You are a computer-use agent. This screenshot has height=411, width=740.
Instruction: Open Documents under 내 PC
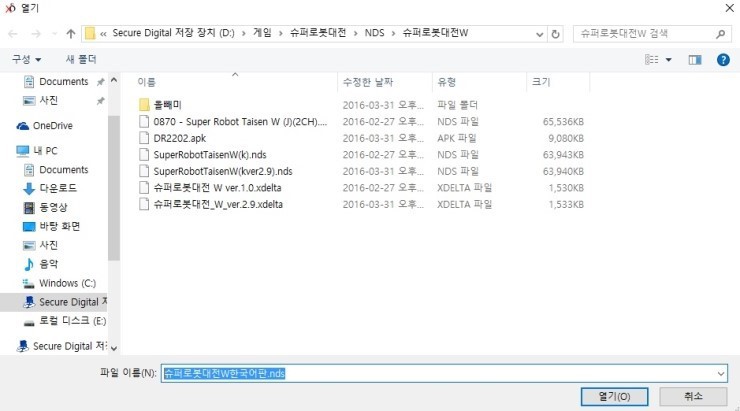56,170
